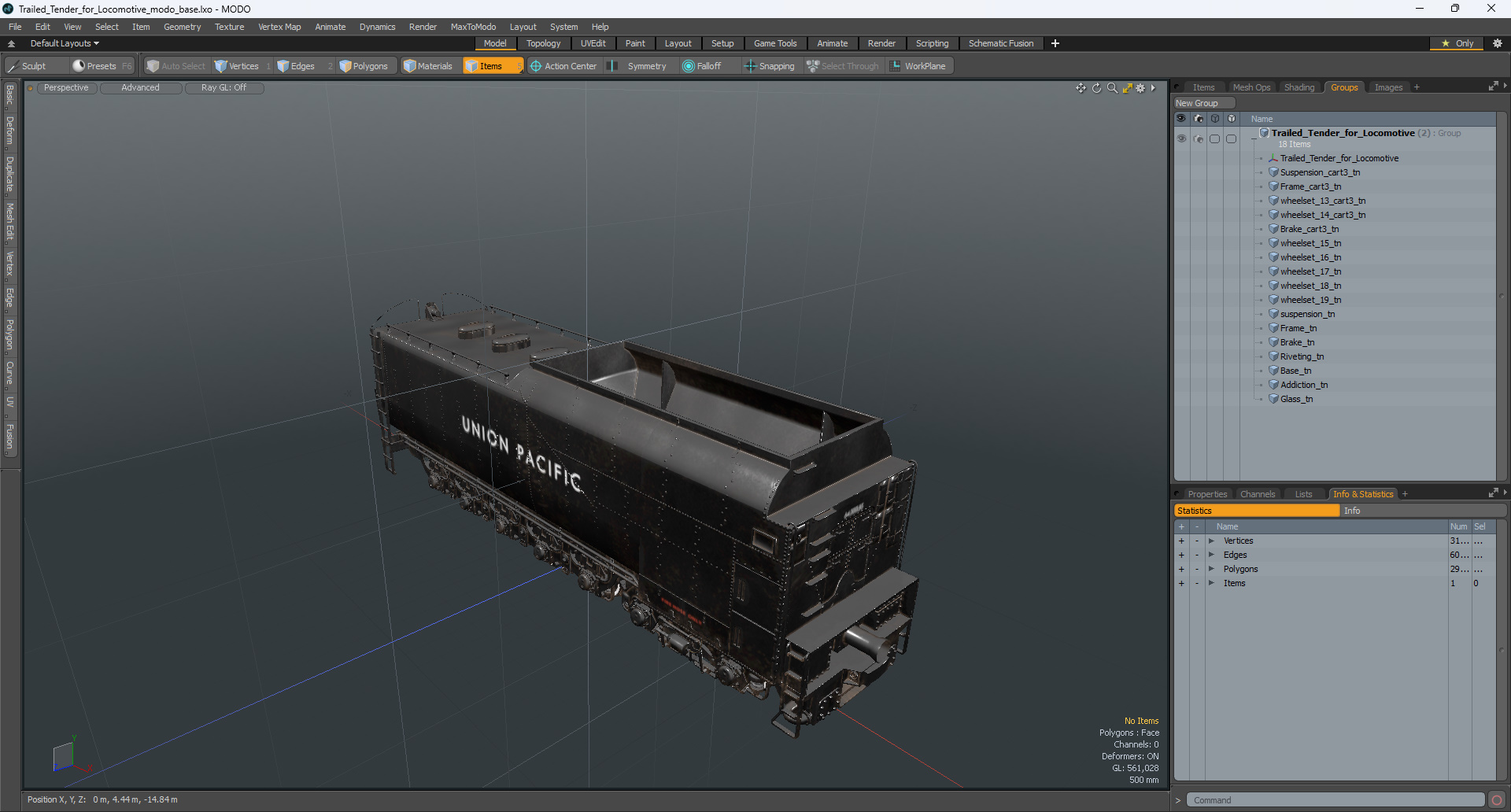The width and height of the screenshot is (1511, 812).
Task: Add new layout tab with plus icon
Action: pos(1055,43)
